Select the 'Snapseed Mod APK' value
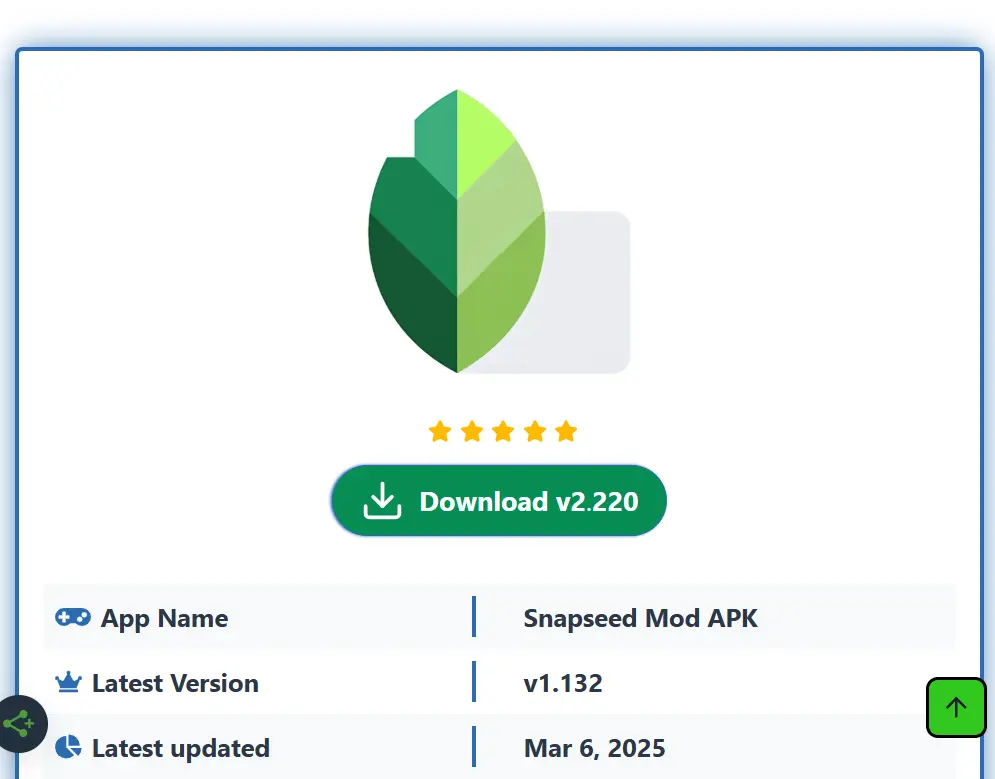 (640, 618)
